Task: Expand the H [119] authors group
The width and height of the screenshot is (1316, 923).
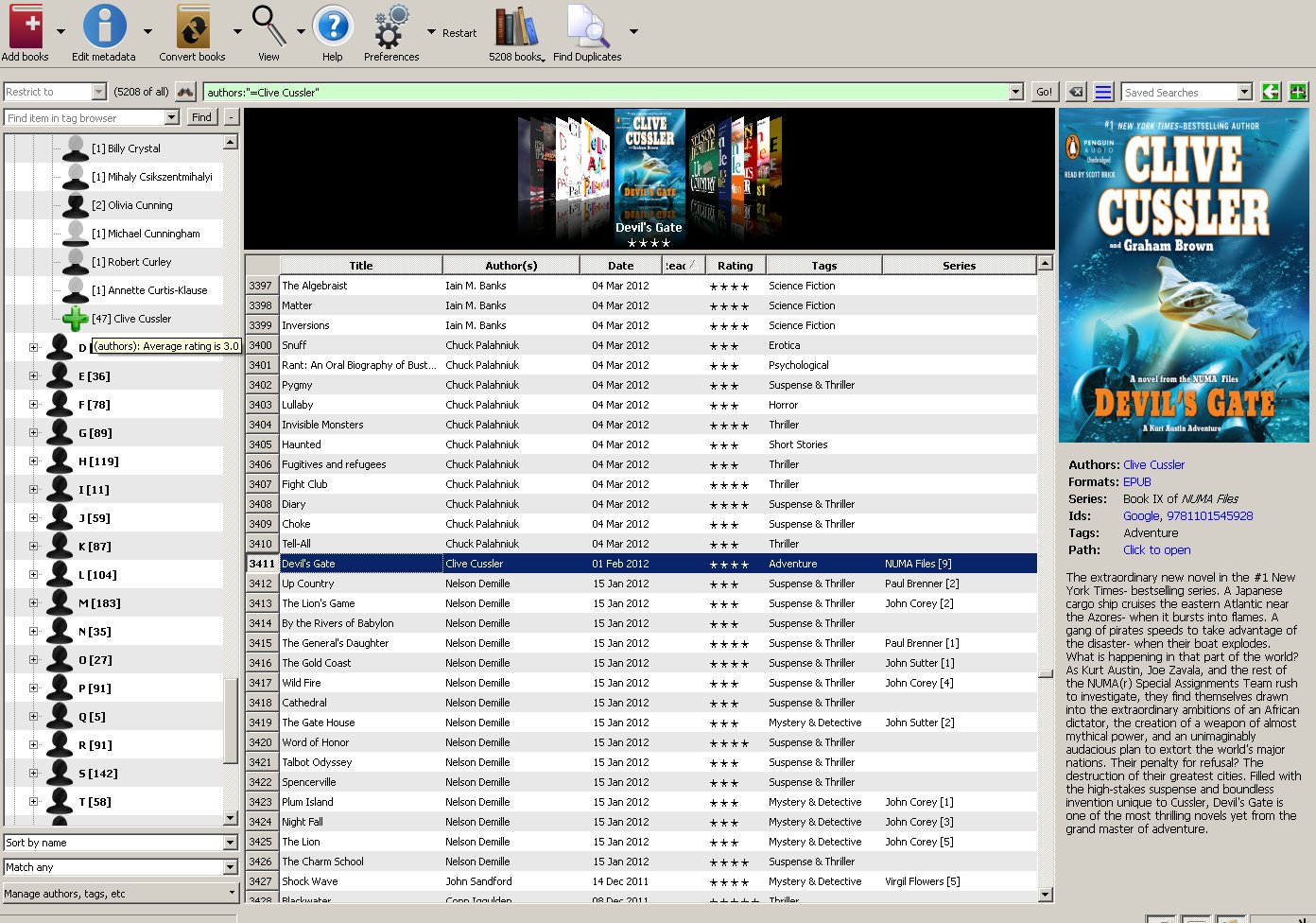Action: [x=34, y=461]
